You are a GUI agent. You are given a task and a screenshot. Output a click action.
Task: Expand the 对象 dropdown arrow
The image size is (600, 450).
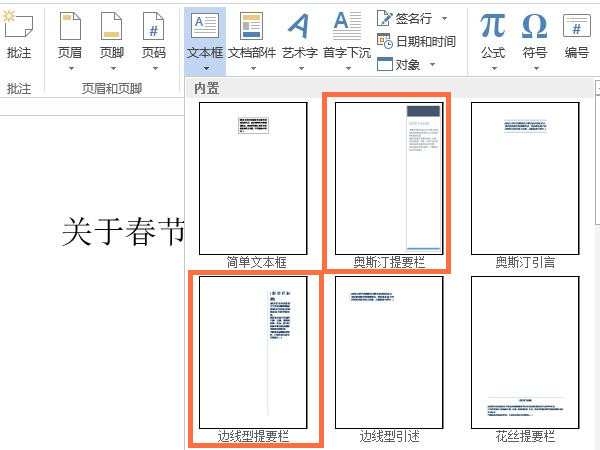pos(431,65)
